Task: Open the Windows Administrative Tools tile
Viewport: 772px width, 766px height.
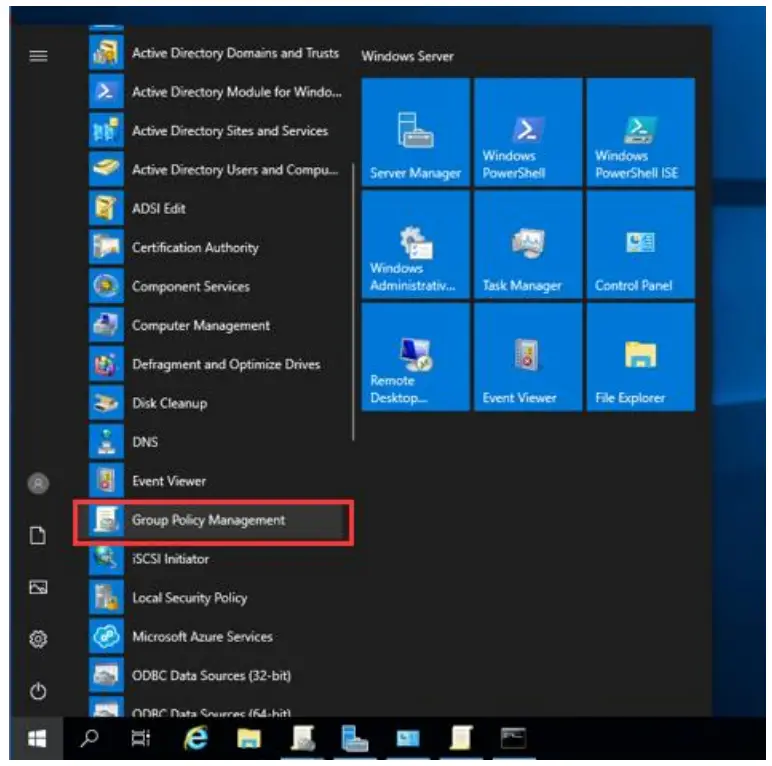Action: 416,245
